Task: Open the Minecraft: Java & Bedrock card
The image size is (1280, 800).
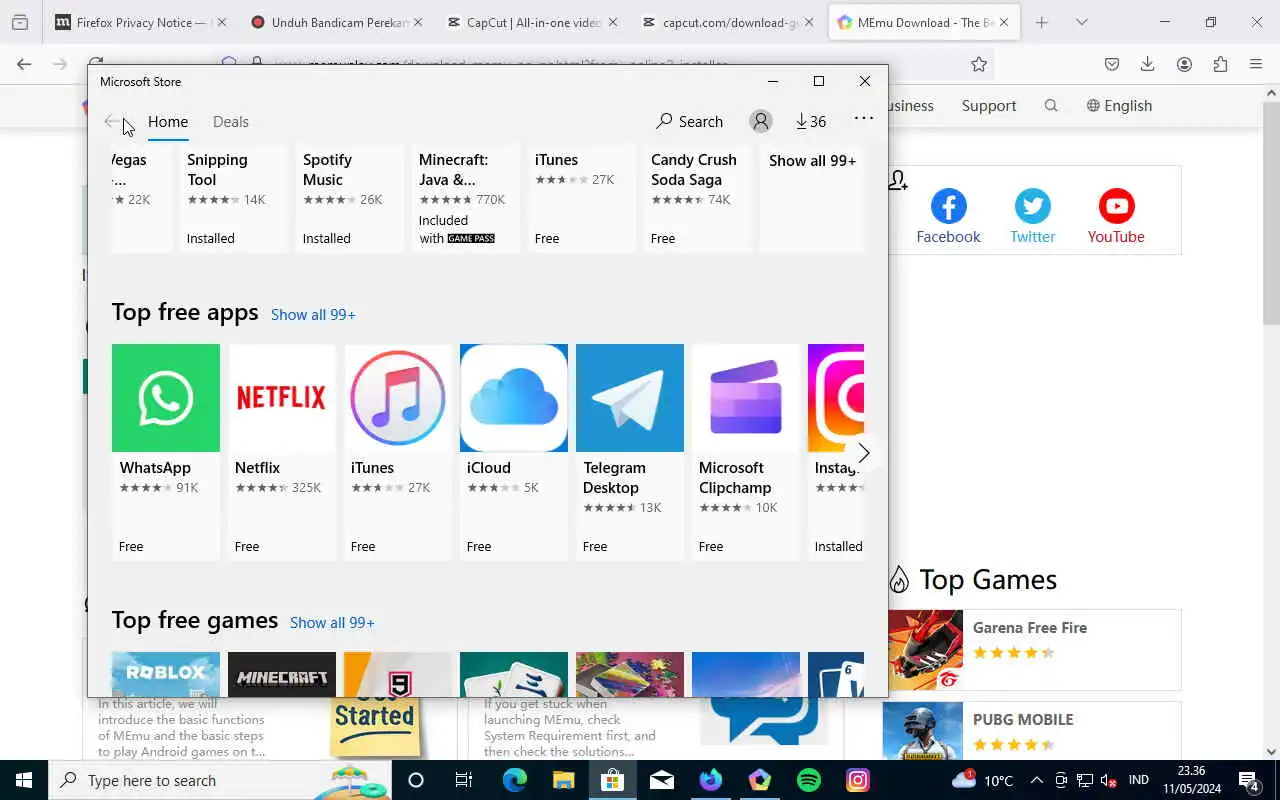Action: pos(464,199)
